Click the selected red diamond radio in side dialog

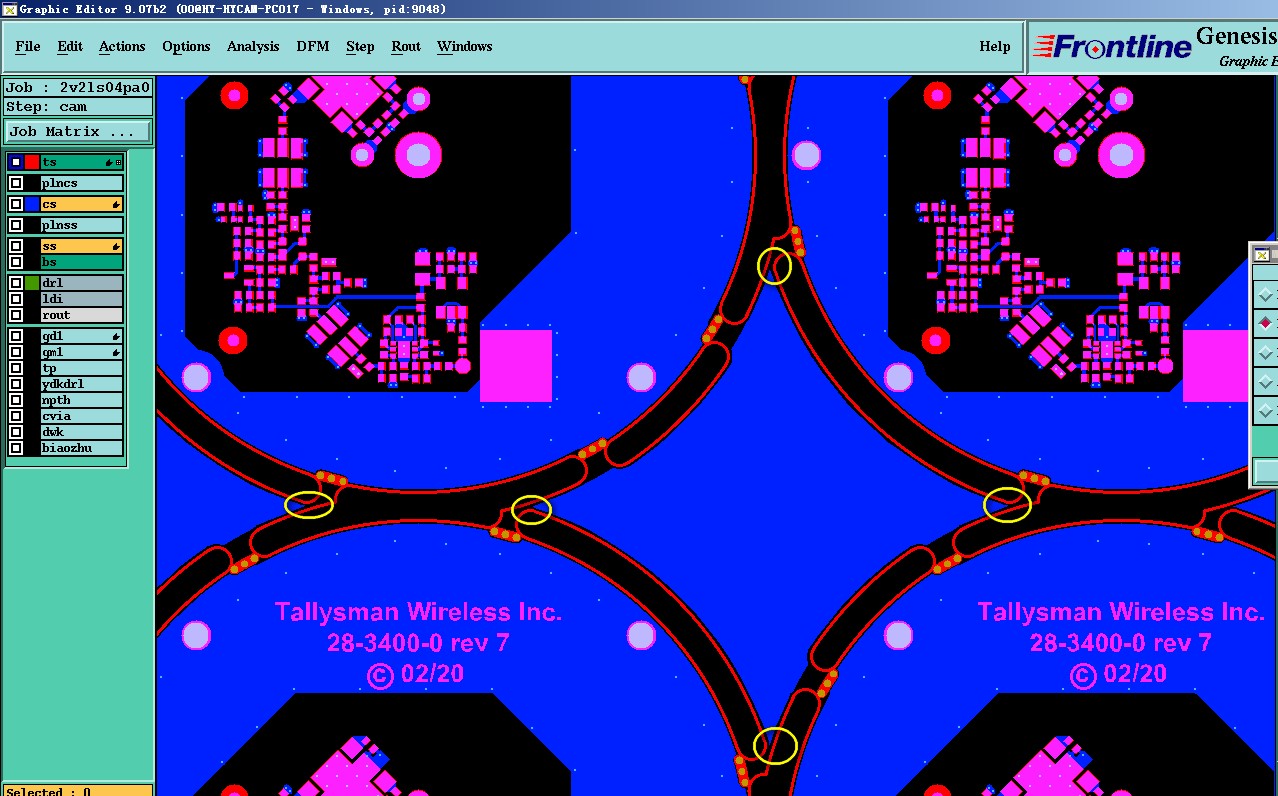[1266, 323]
